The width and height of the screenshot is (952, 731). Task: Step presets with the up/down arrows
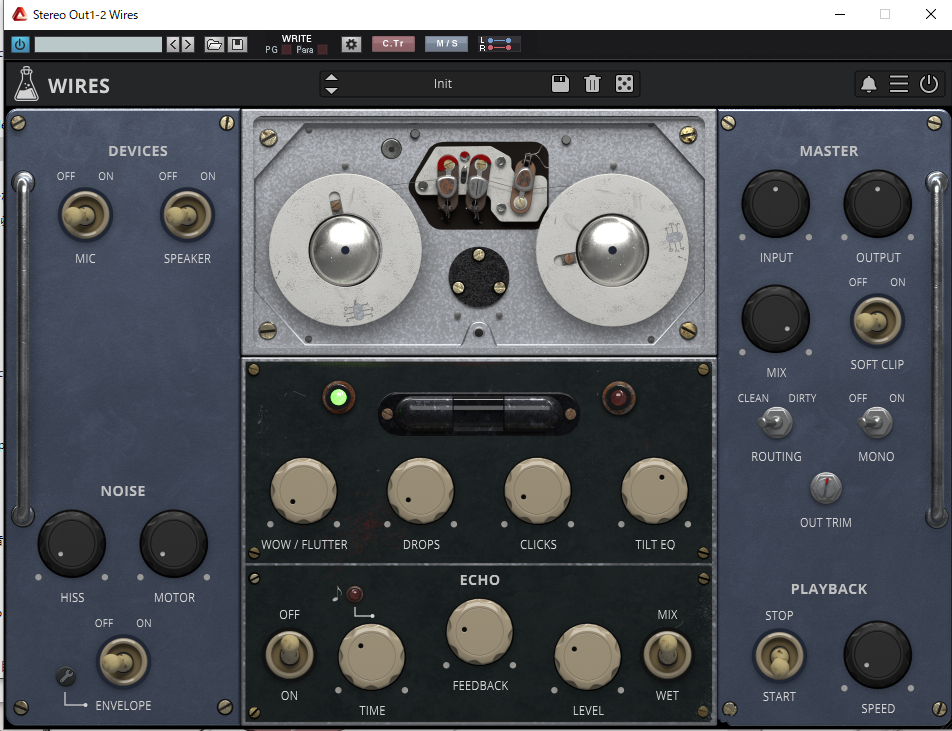point(331,84)
